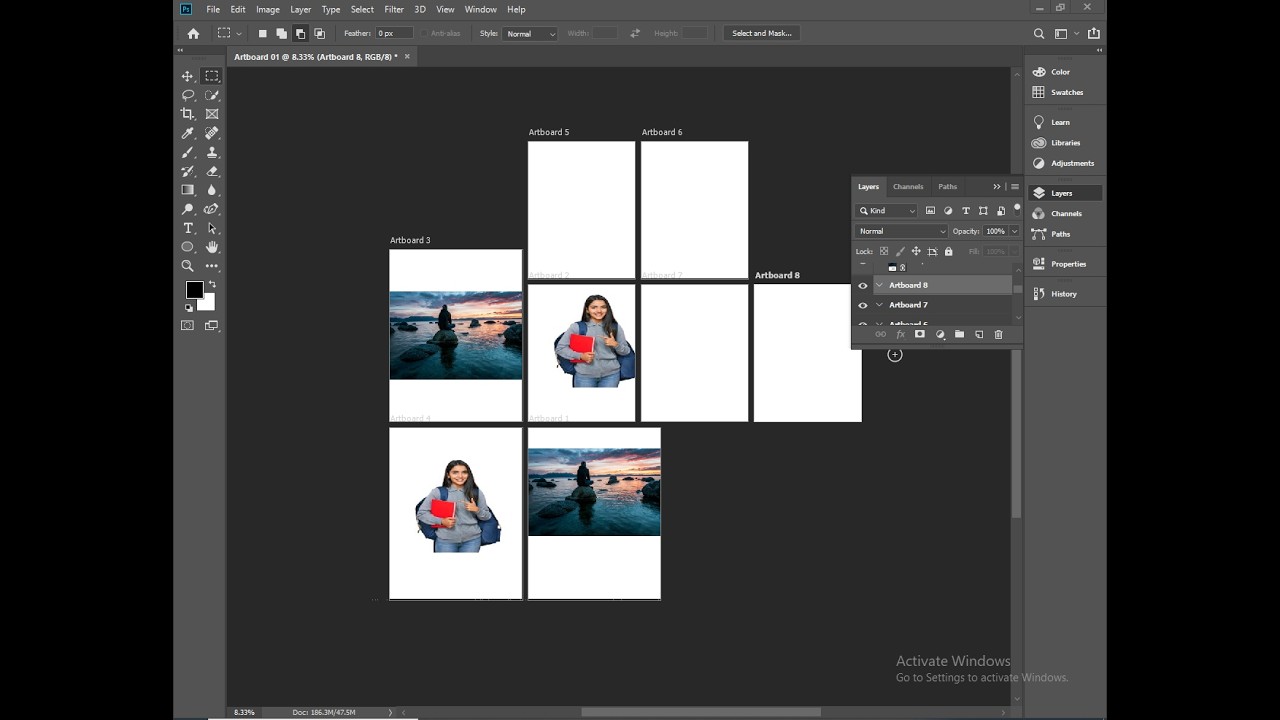1280x720 pixels.
Task: Select the Dodge tool
Action: (x=187, y=209)
